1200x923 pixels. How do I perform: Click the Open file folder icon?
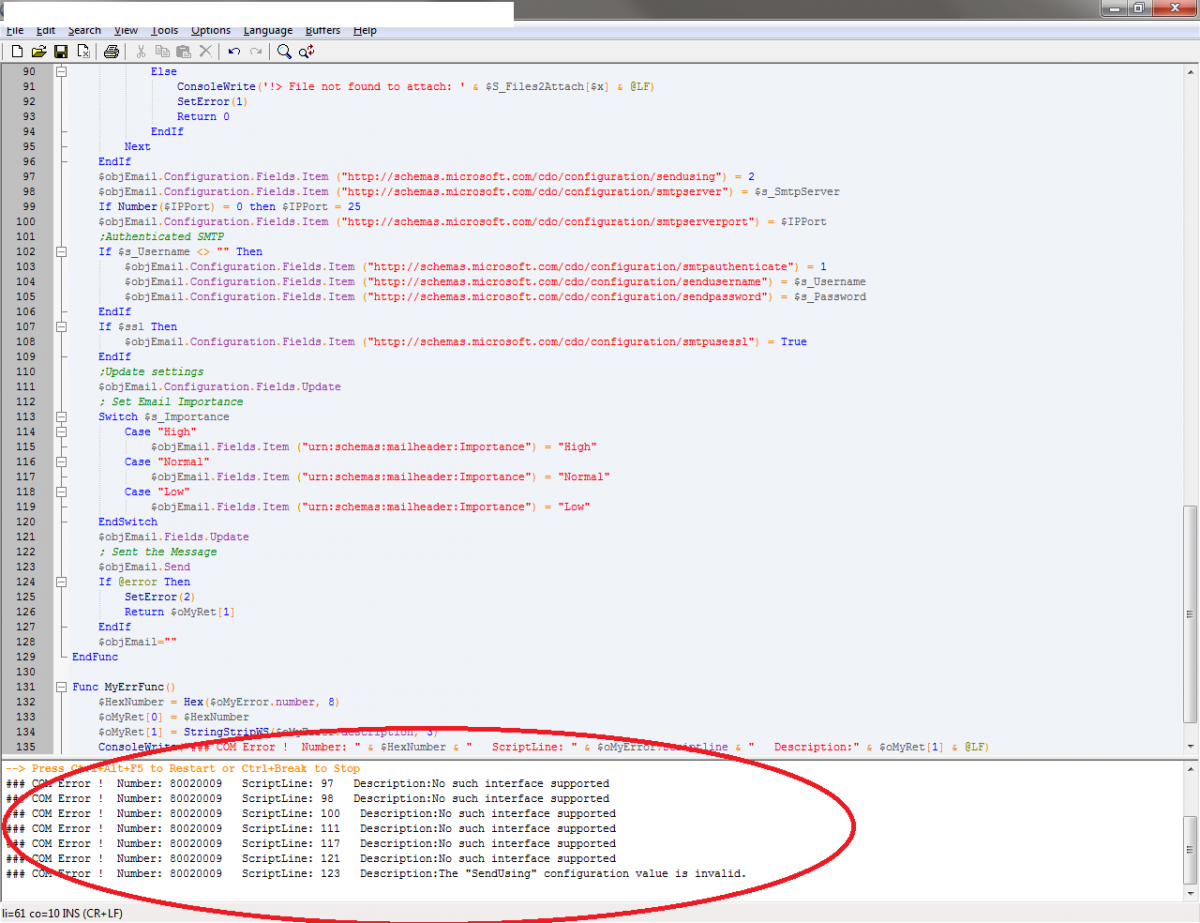(x=39, y=51)
